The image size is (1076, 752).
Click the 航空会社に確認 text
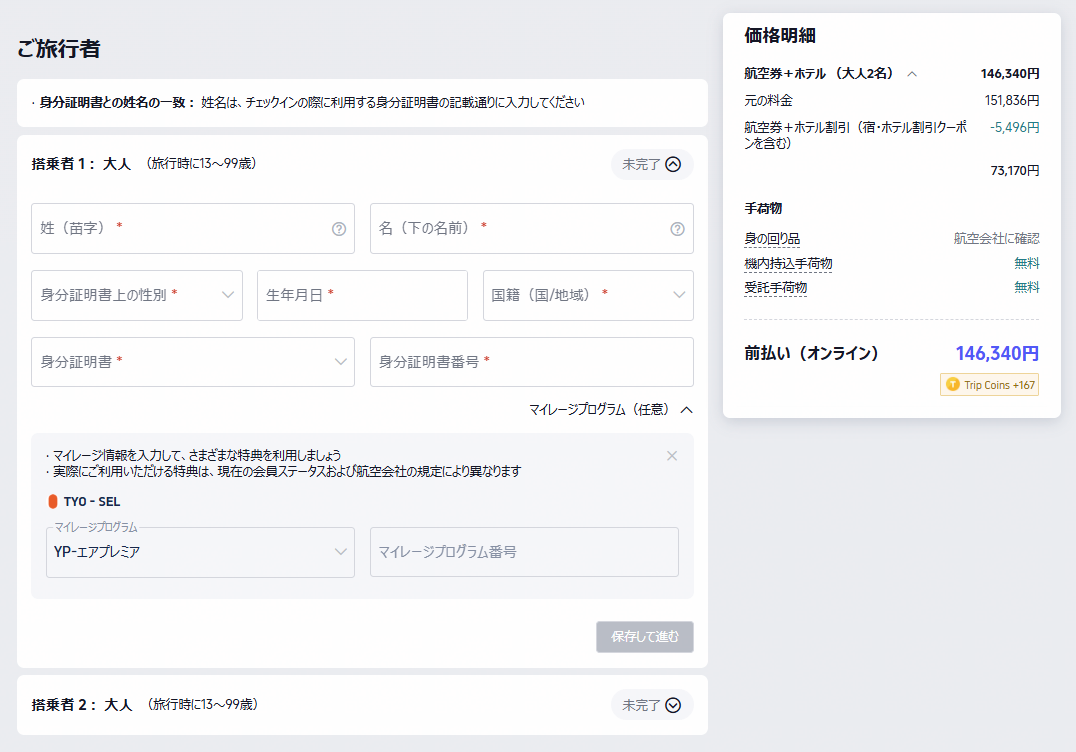click(996, 239)
